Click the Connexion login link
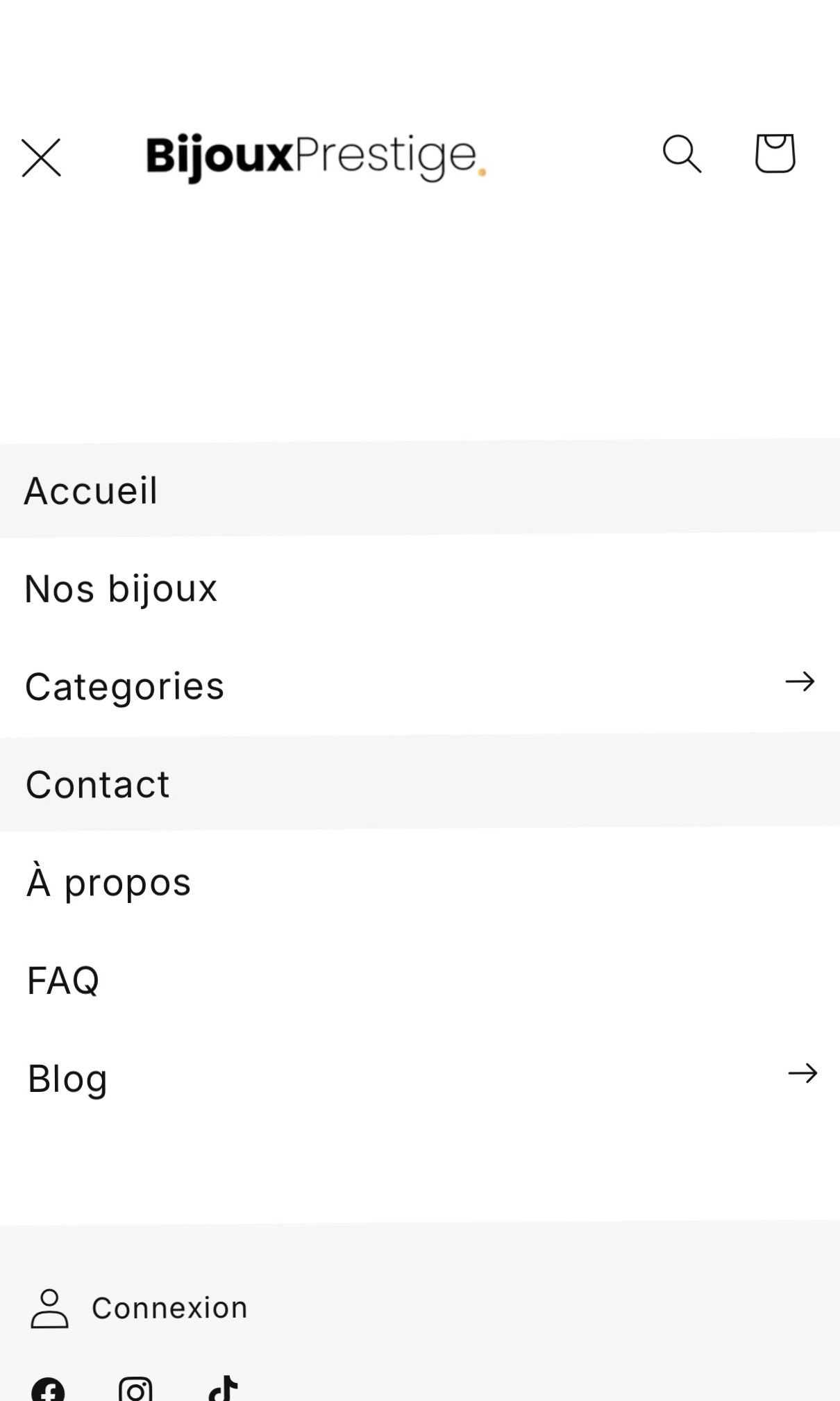840x1401 pixels. click(x=169, y=1308)
